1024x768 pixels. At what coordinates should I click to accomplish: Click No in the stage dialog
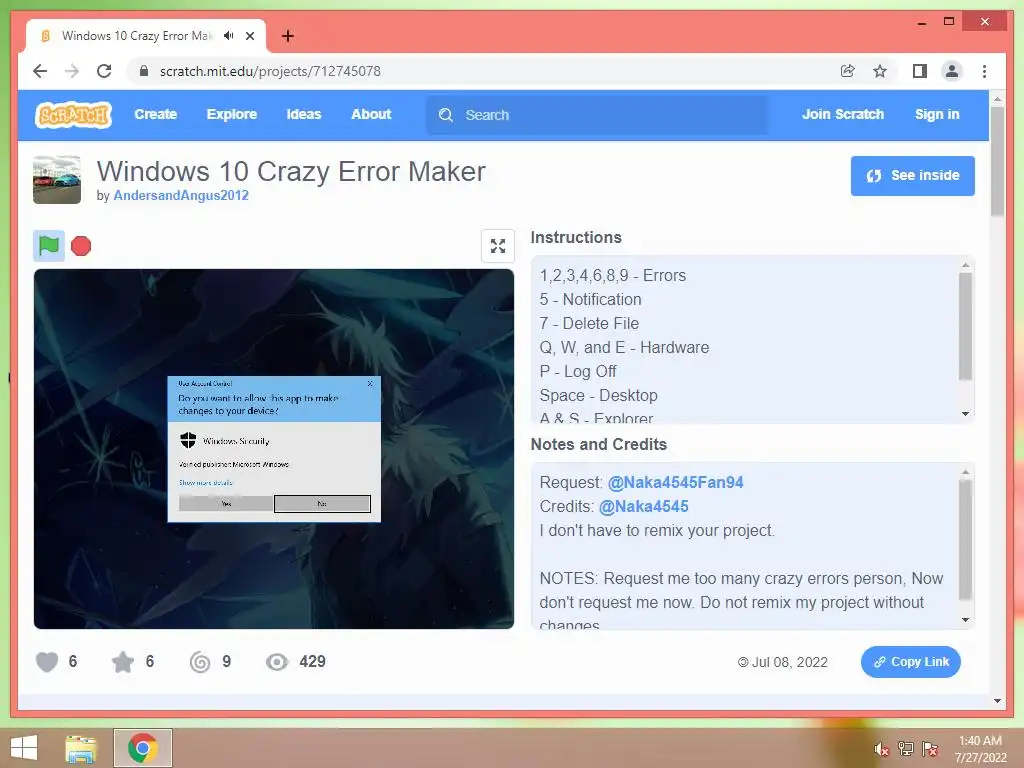click(322, 504)
